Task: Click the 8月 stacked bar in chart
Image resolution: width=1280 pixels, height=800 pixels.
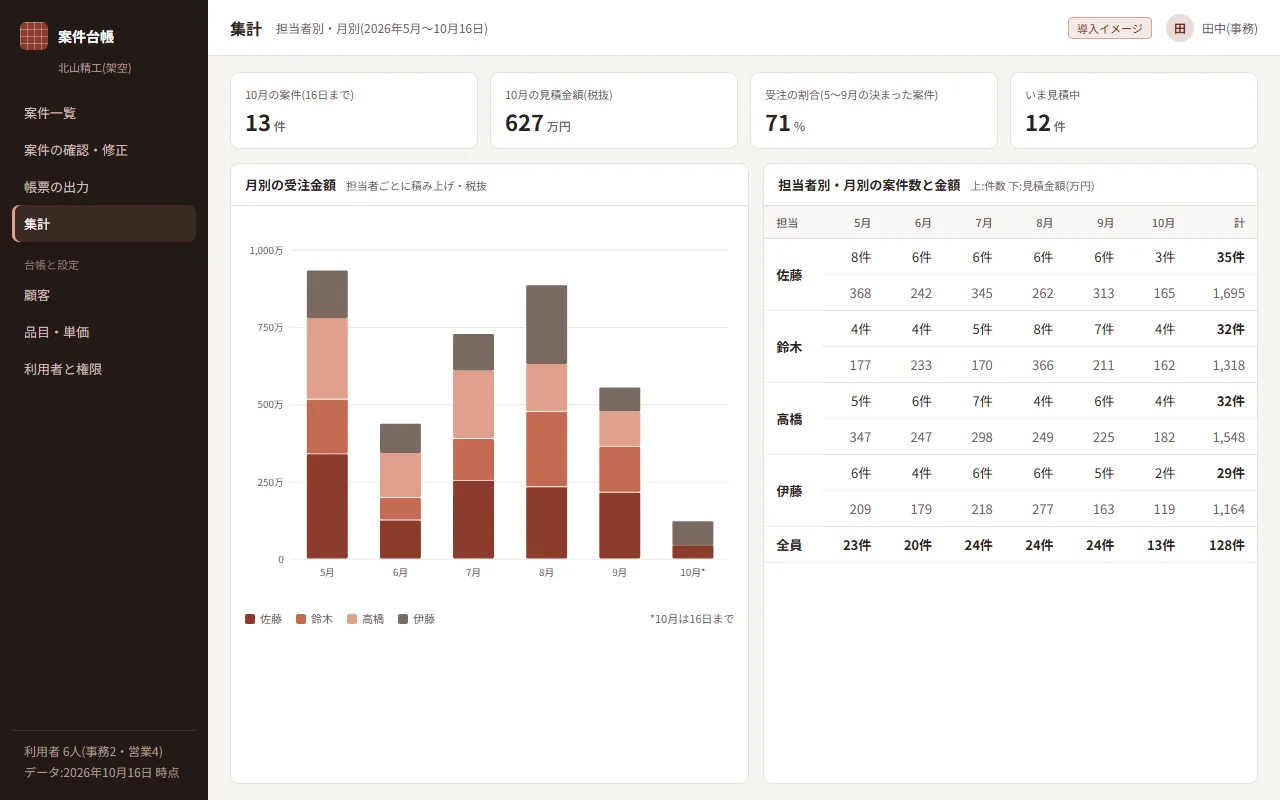Action: click(546, 422)
